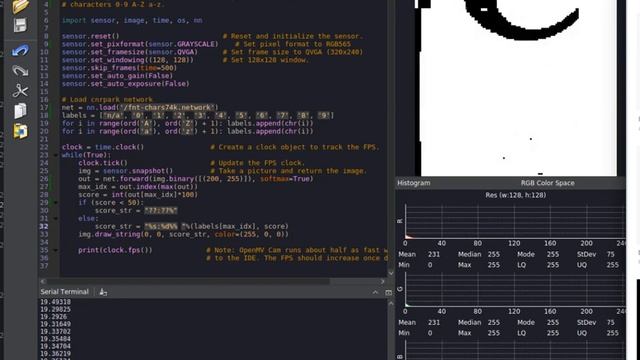Viewport: 640px width, 360px height.
Task: Click the editor vertical scrollbar down arrow
Action: tap(391, 273)
